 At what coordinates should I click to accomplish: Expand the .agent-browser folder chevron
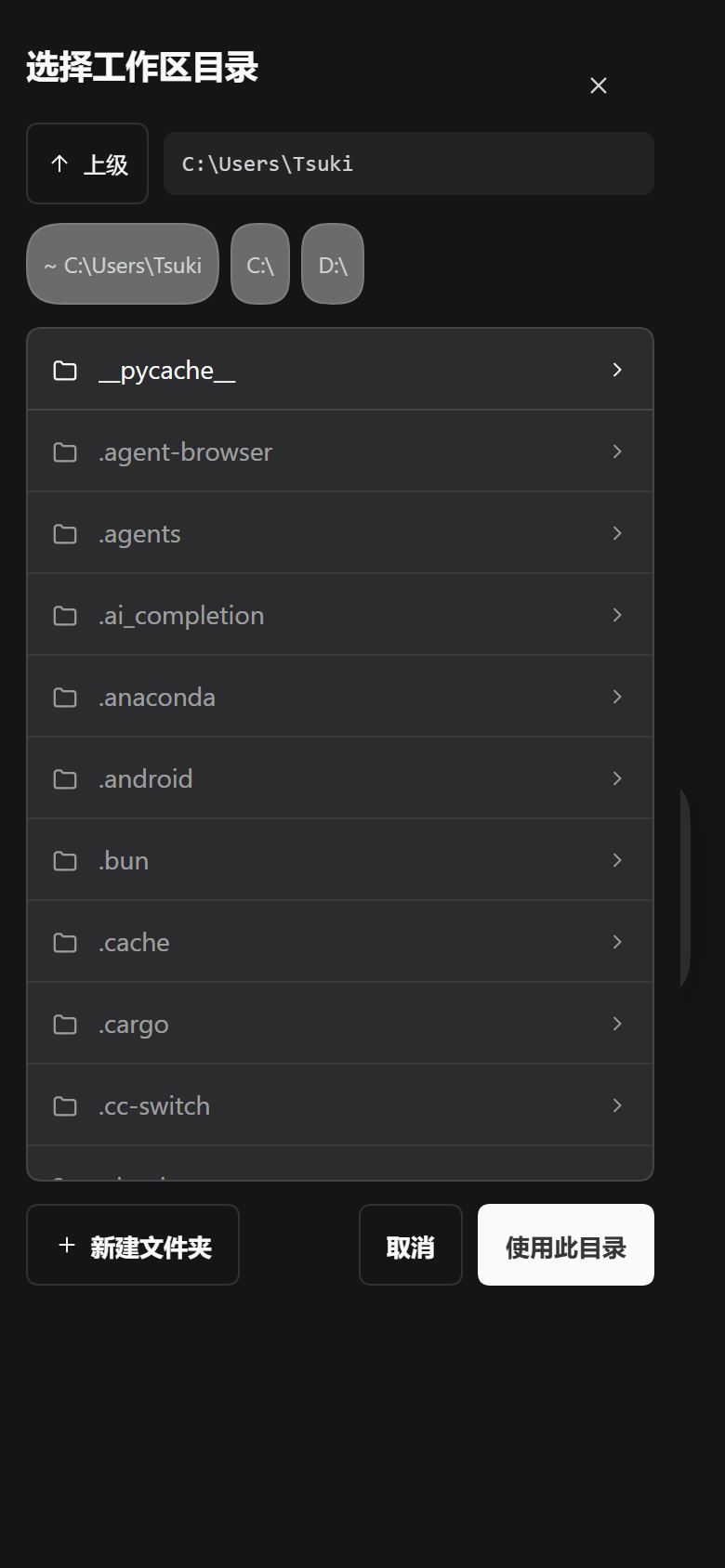click(617, 451)
